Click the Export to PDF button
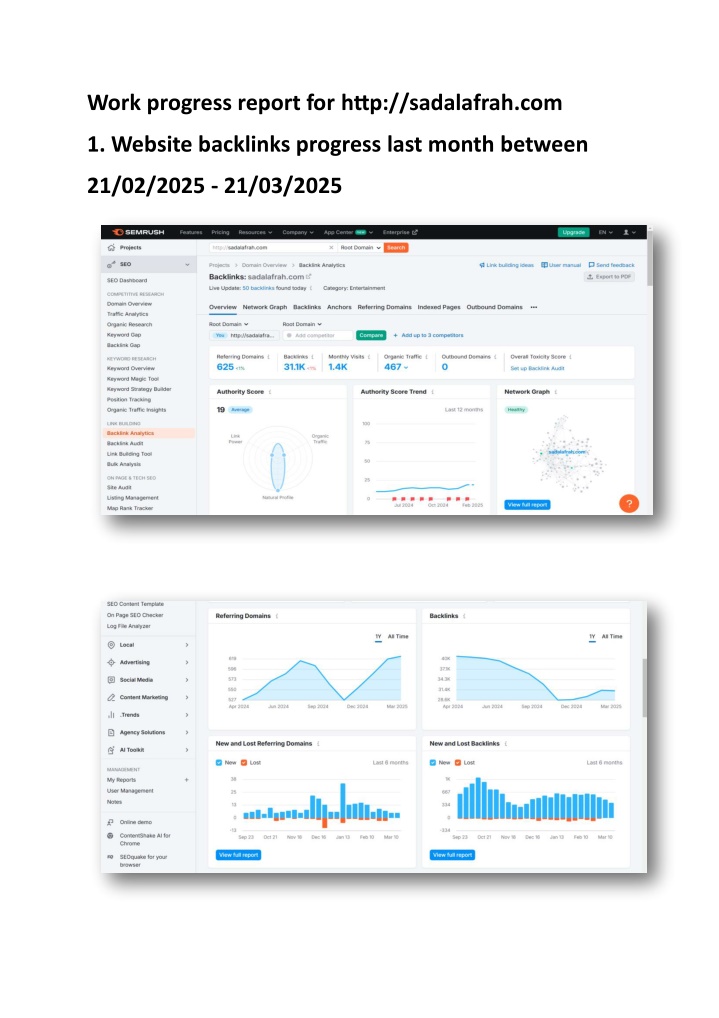The width and height of the screenshot is (719, 1018). pyautogui.click(x=609, y=277)
